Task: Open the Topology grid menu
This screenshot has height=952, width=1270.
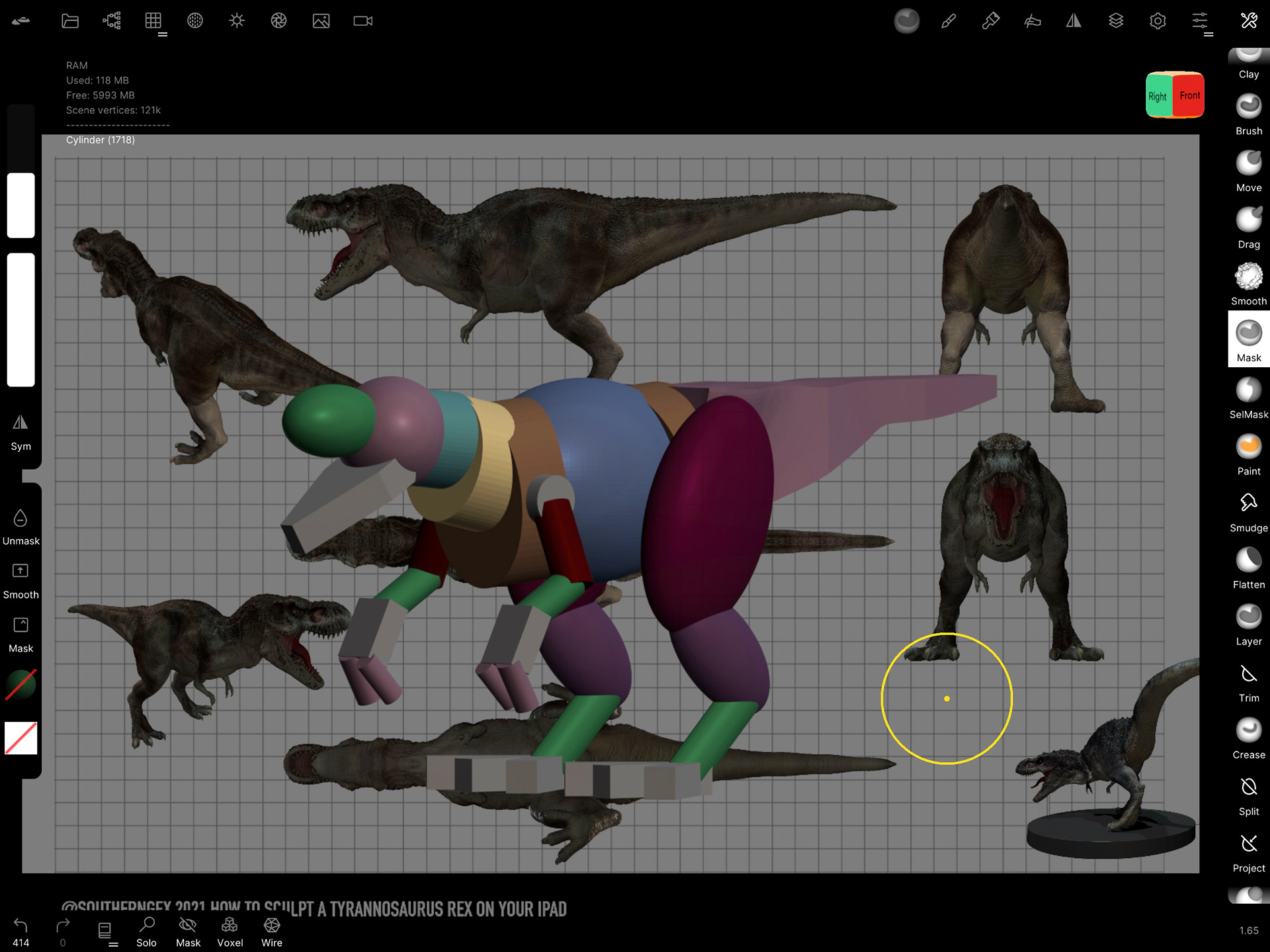Action: pyautogui.click(x=153, y=21)
